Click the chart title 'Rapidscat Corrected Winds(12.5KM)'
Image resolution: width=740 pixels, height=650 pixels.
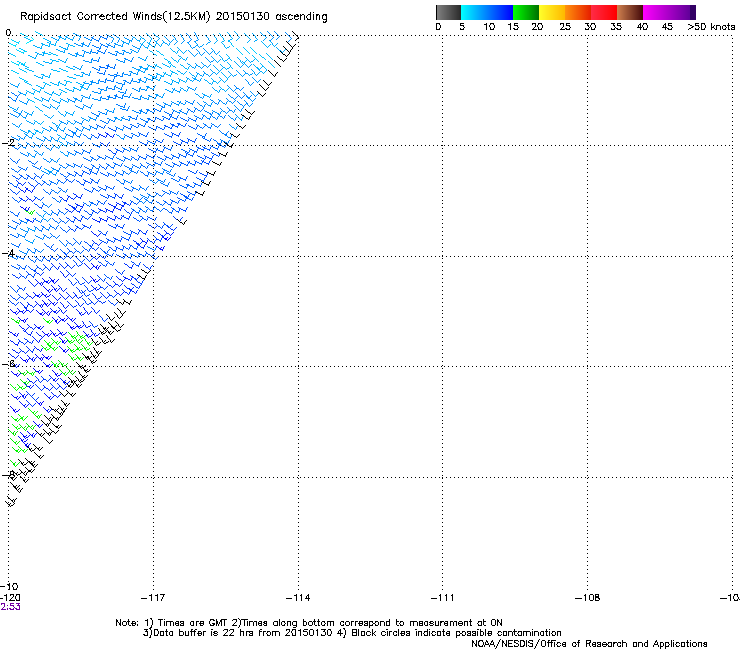(115, 17)
